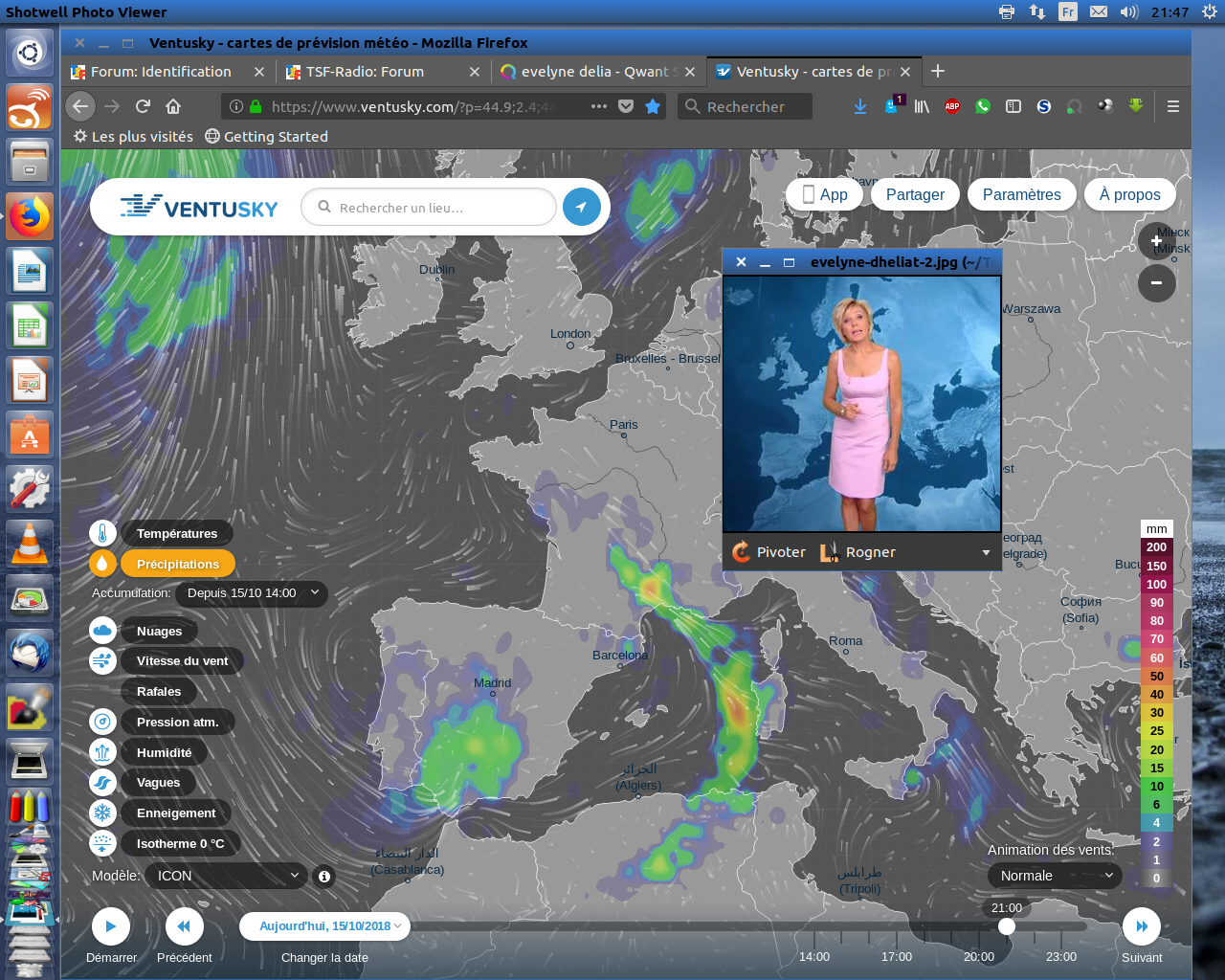Viewport: 1225px width, 980px height.
Task: Show the Pression atm. layer
Action: tap(177, 722)
